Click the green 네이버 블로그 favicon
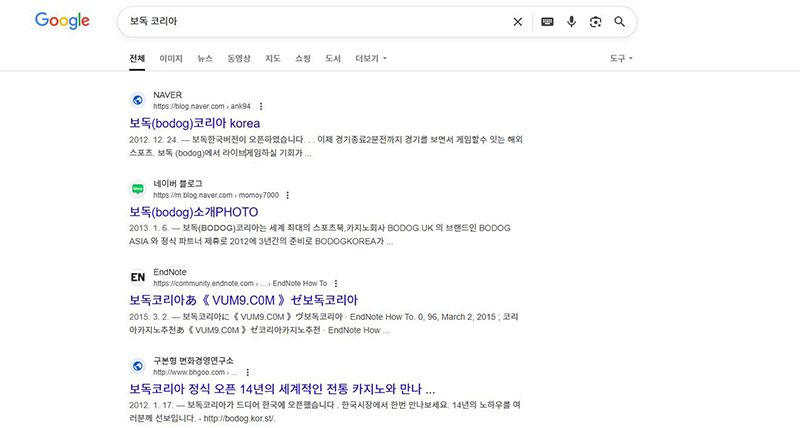The height and width of the screenshot is (428, 800). tap(138, 189)
